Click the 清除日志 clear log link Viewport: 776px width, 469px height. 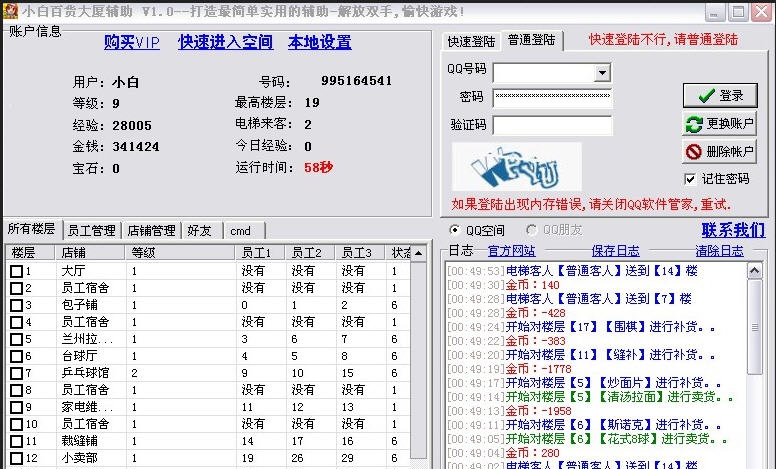click(x=719, y=251)
